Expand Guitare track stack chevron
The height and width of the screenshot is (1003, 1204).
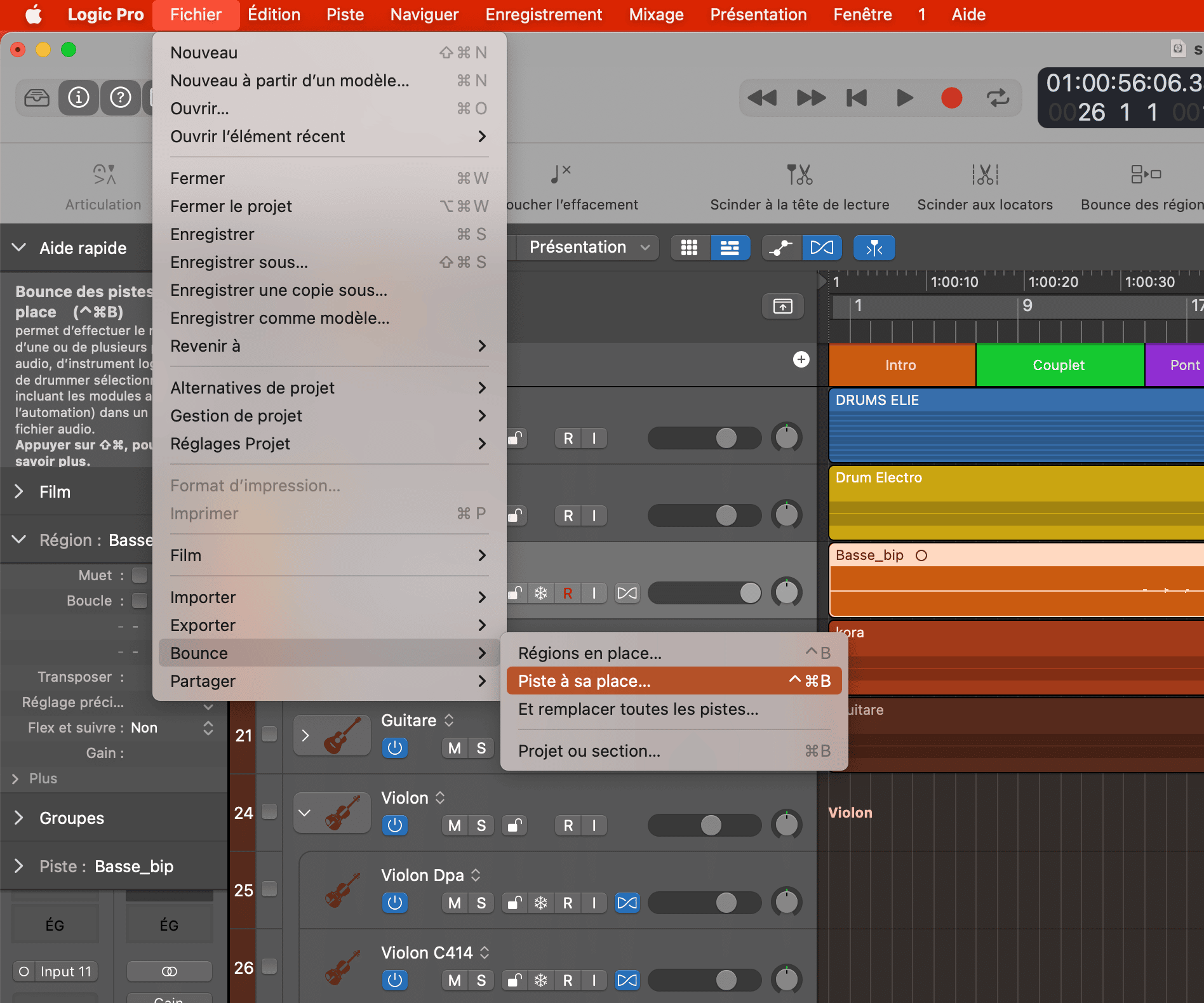(x=305, y=735)
